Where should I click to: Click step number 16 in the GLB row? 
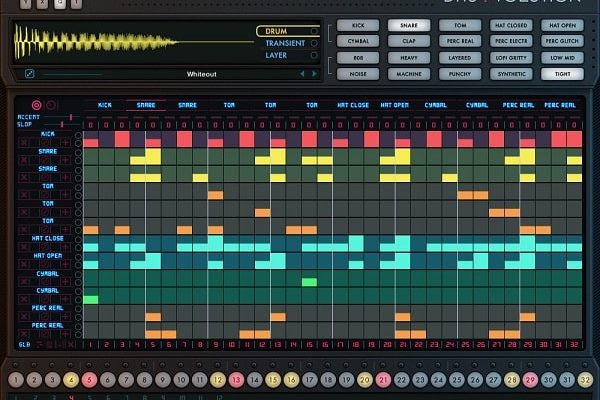pyautogui.click(x=325, y=345)
